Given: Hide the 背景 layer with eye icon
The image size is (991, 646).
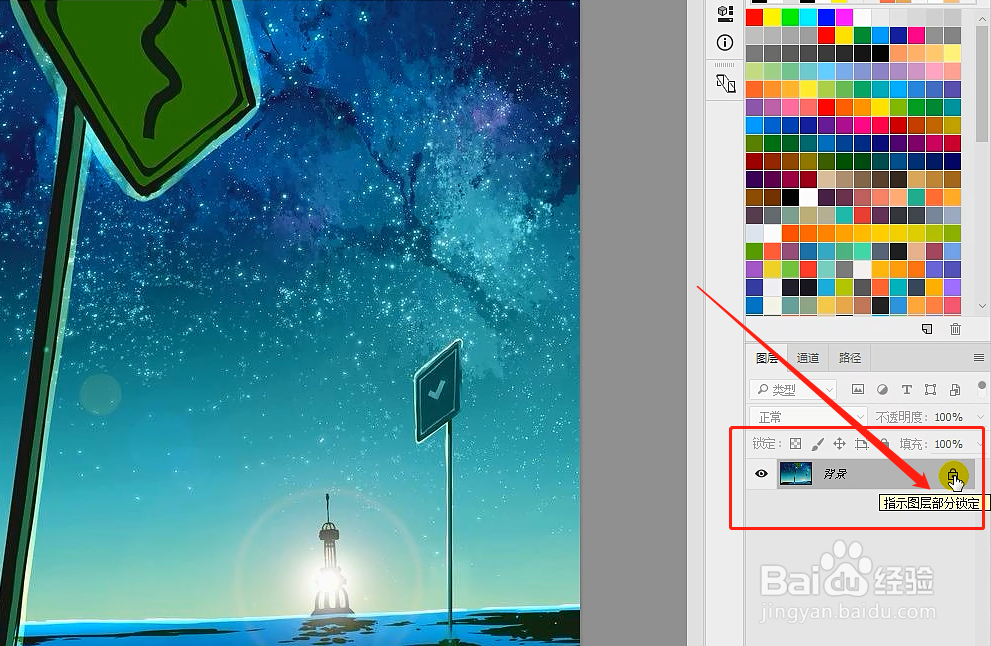Looking at the screenshot, I should [761, 473].
